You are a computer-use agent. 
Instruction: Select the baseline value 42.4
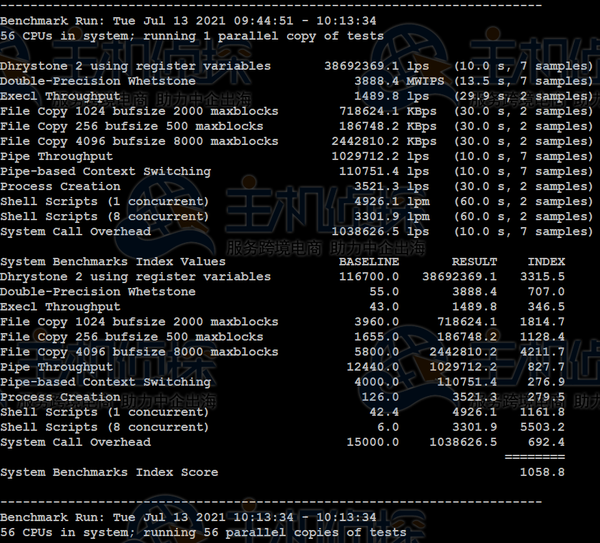(x=384, y=412)
